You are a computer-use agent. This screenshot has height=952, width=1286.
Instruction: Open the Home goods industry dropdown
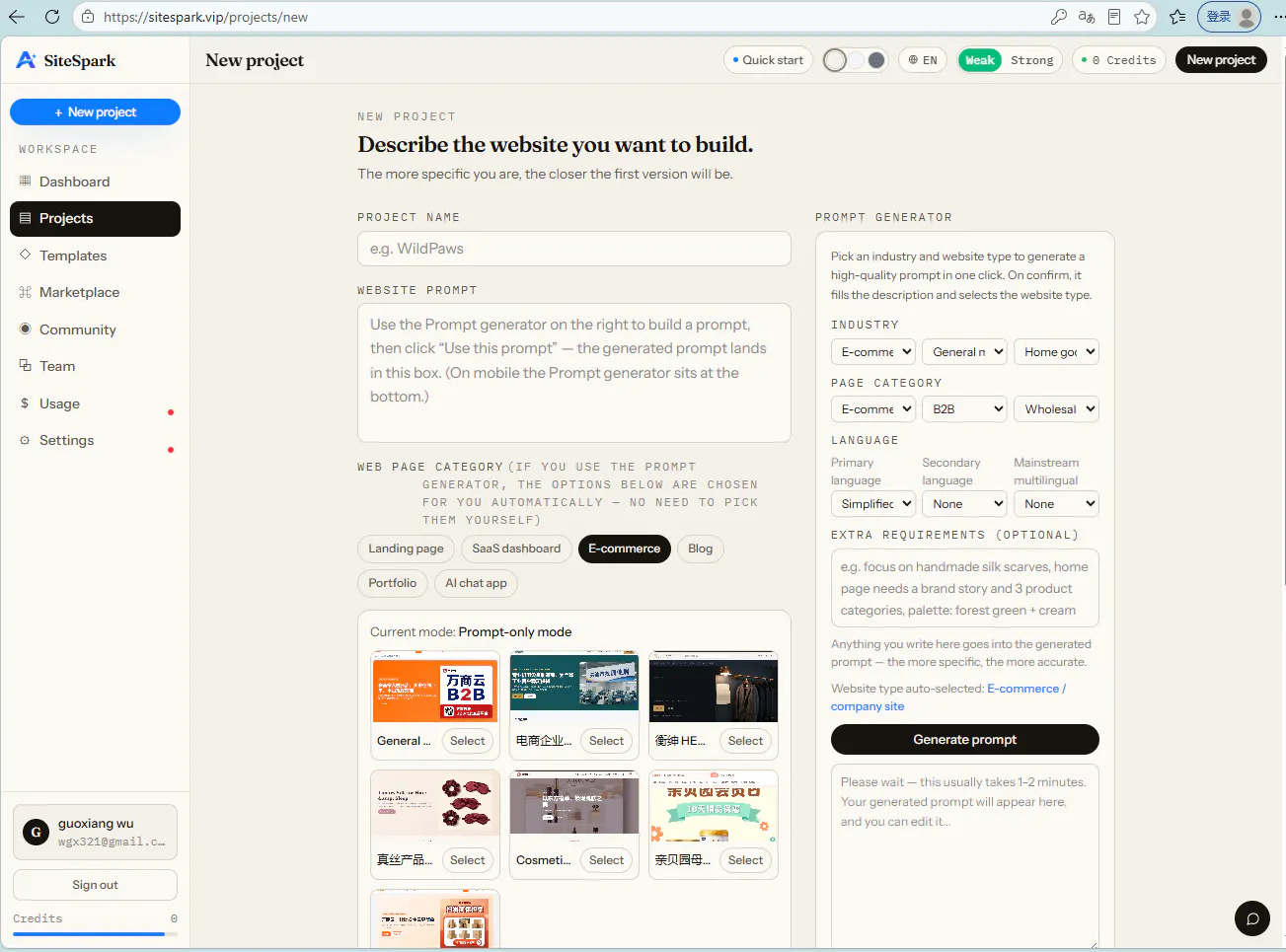pos(1056,352)
